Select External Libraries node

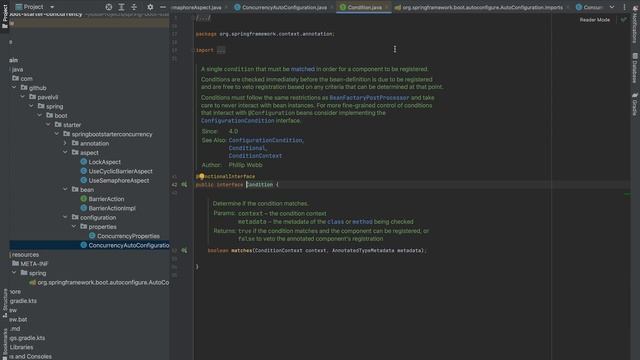[x=21, y=347]
